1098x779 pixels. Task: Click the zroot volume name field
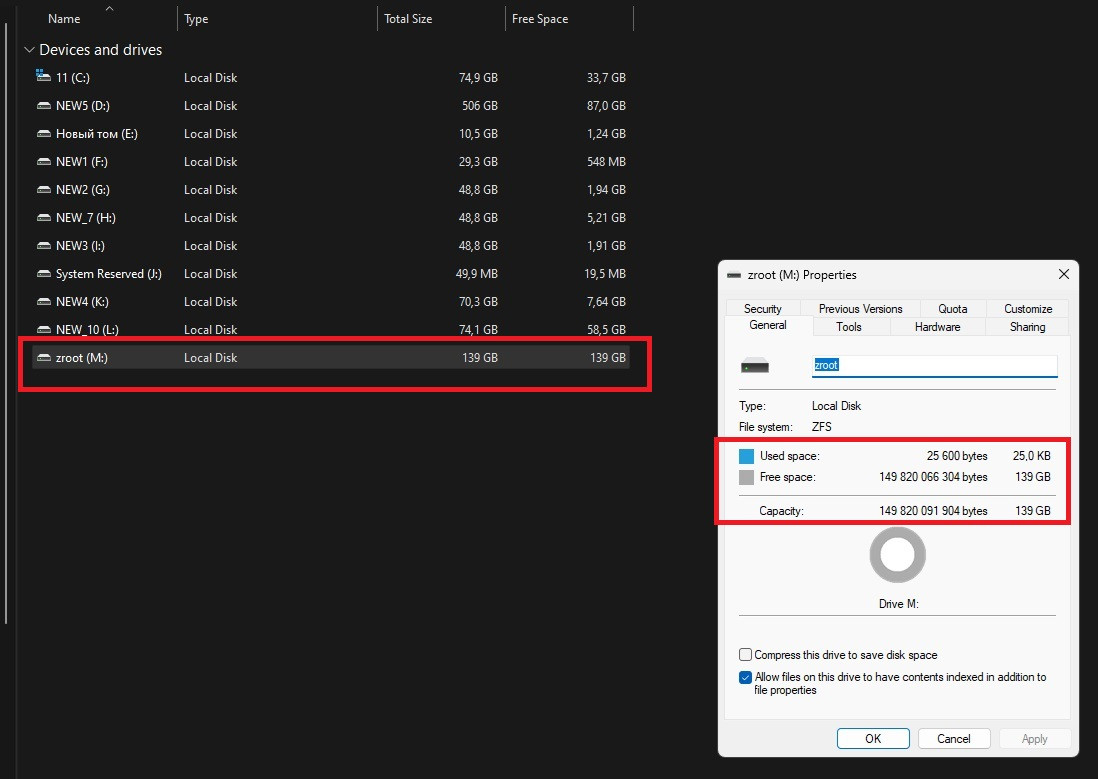point(935,365)
